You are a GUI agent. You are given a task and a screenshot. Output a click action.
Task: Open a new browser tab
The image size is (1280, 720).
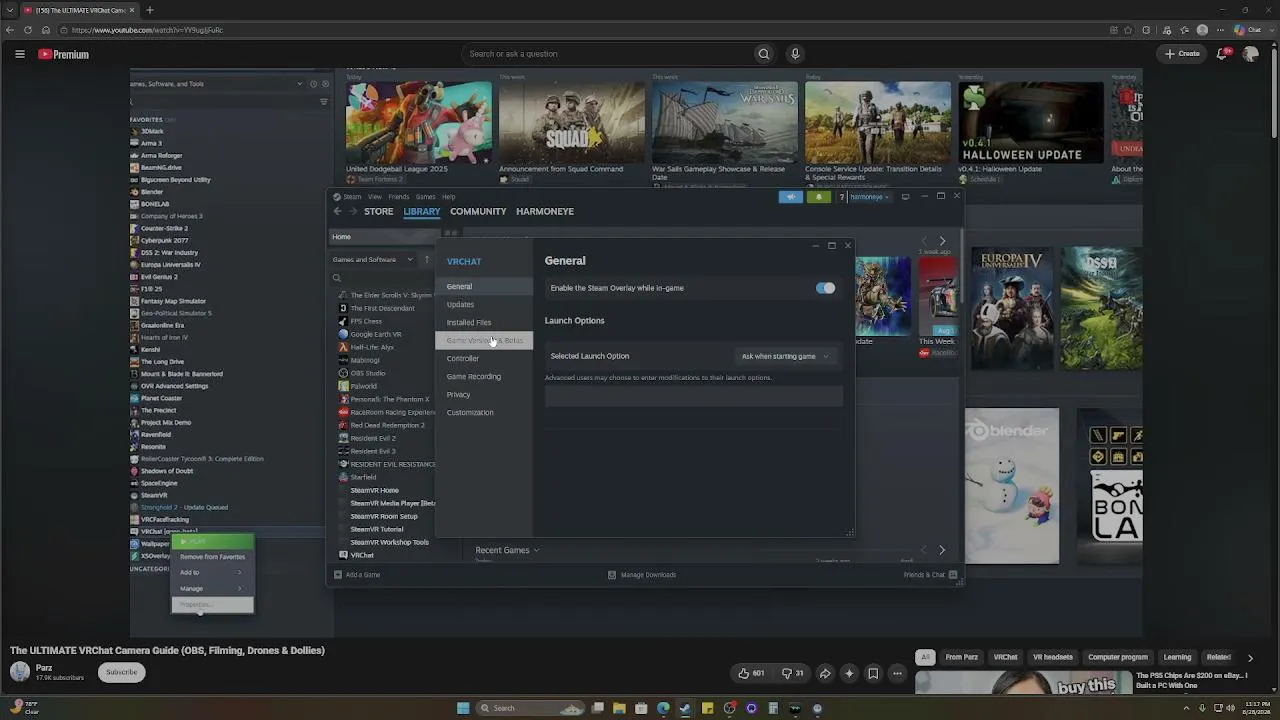point(149,10)
